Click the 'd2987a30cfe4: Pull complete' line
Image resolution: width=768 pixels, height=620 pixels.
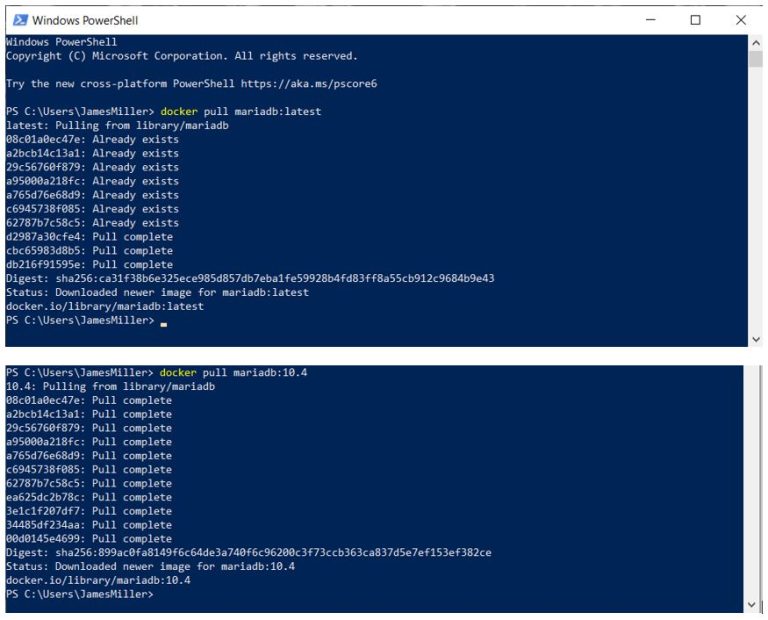click(x=89, y=237)
